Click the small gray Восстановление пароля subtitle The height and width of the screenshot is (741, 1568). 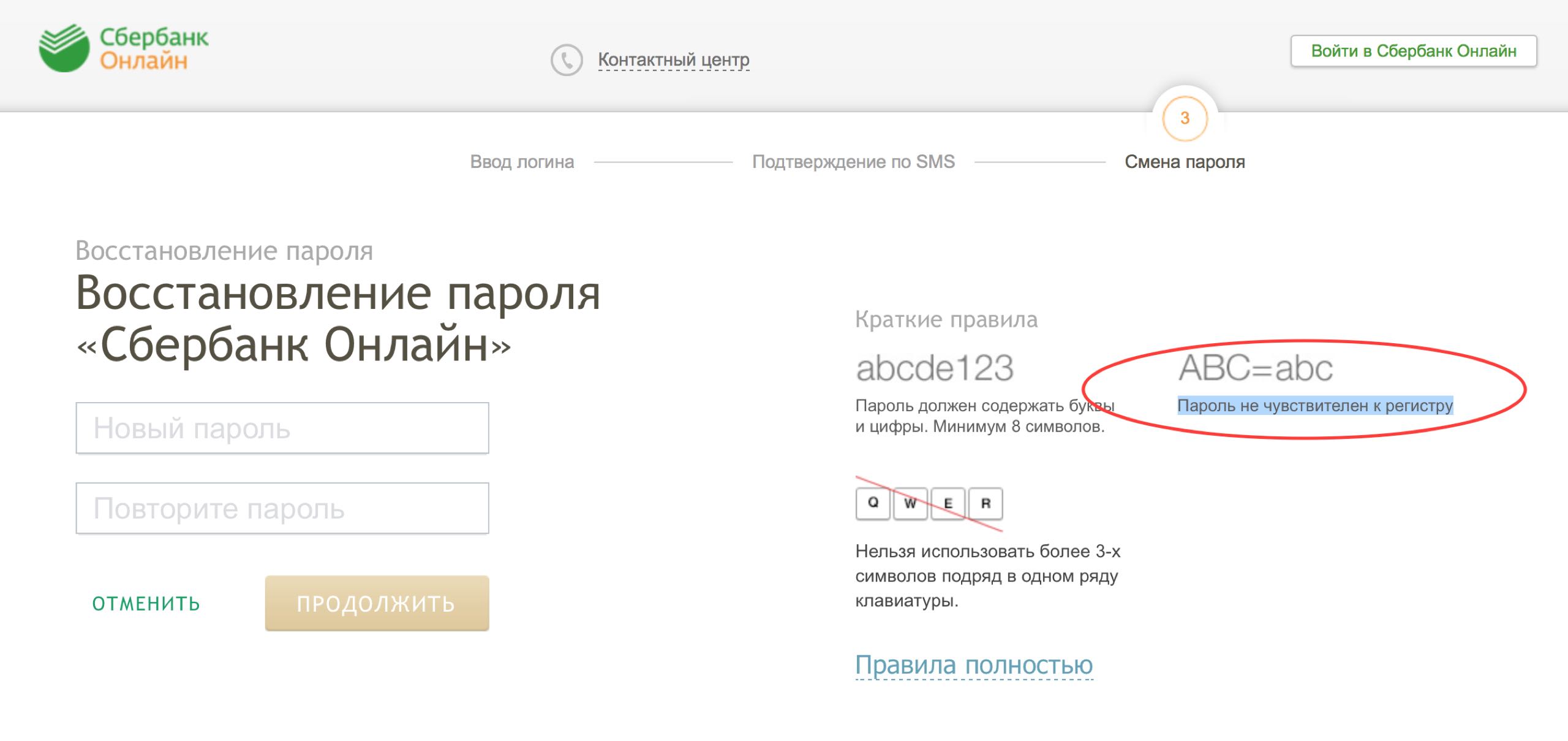(224, 251)
